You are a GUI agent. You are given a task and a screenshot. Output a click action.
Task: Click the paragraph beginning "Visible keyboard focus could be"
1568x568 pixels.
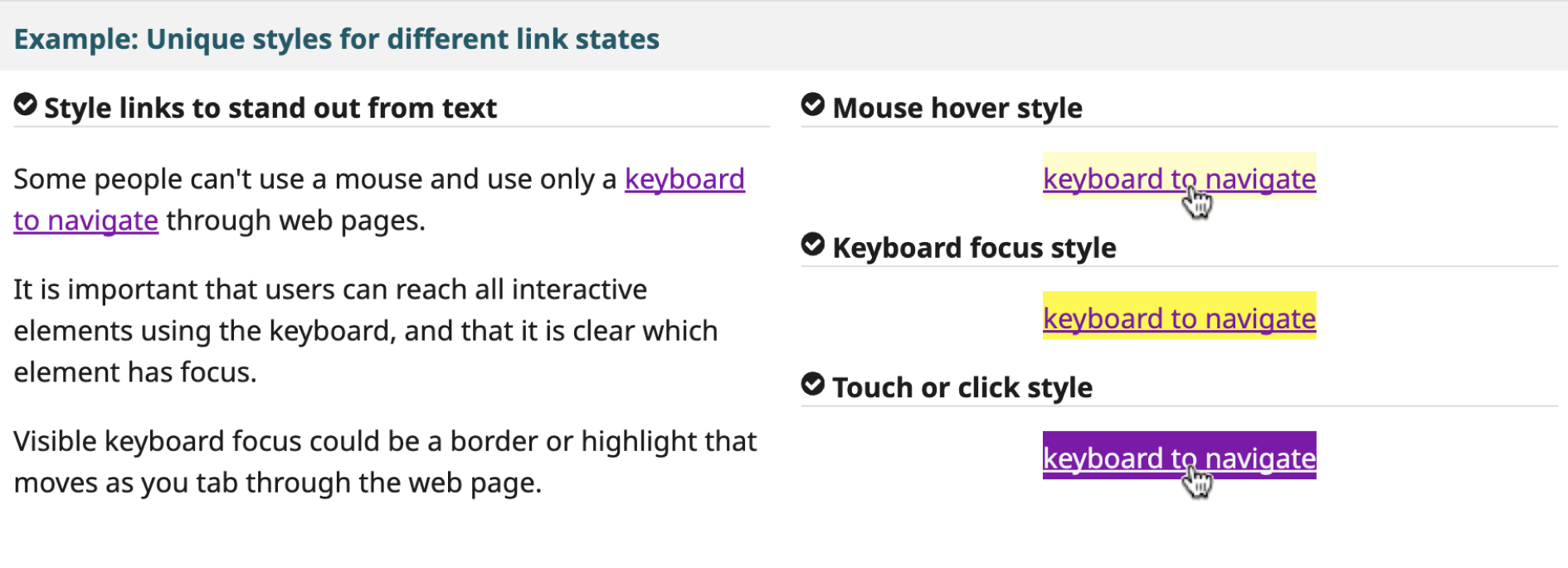point(385,462)
